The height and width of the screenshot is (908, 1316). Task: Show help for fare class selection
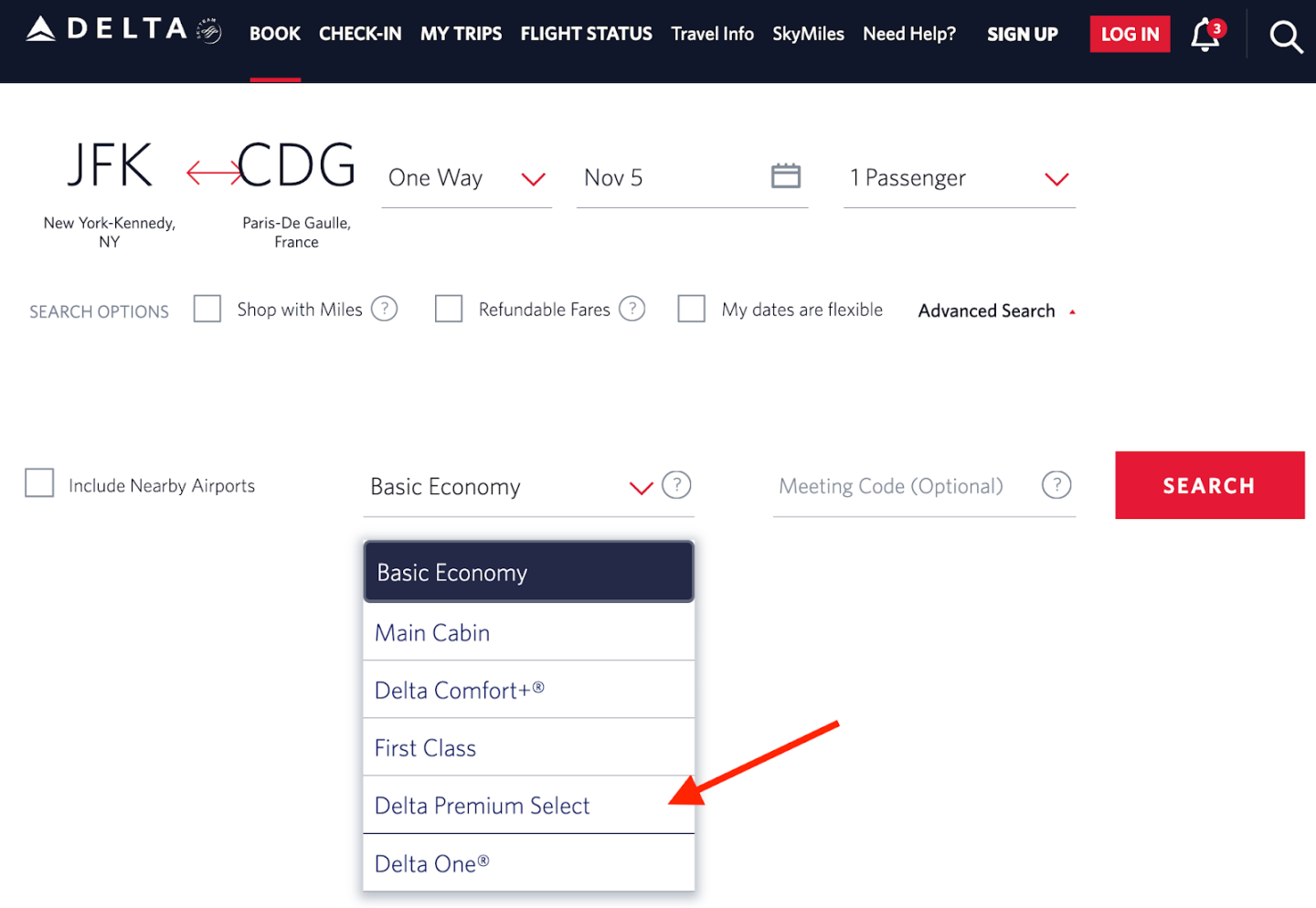(676, 485)
